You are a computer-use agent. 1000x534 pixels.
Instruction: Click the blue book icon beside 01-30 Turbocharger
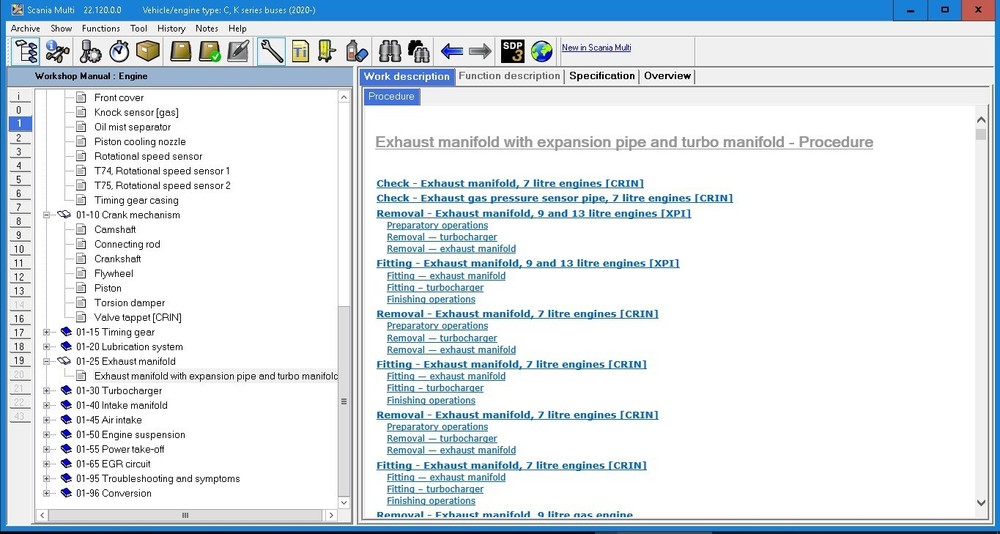coord(66,390)
